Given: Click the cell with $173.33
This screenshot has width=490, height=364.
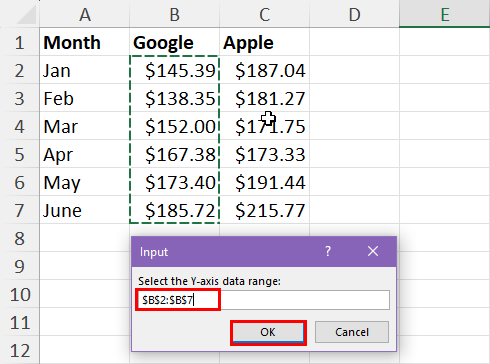Looking at the screenshot, I should pos(265,154).
